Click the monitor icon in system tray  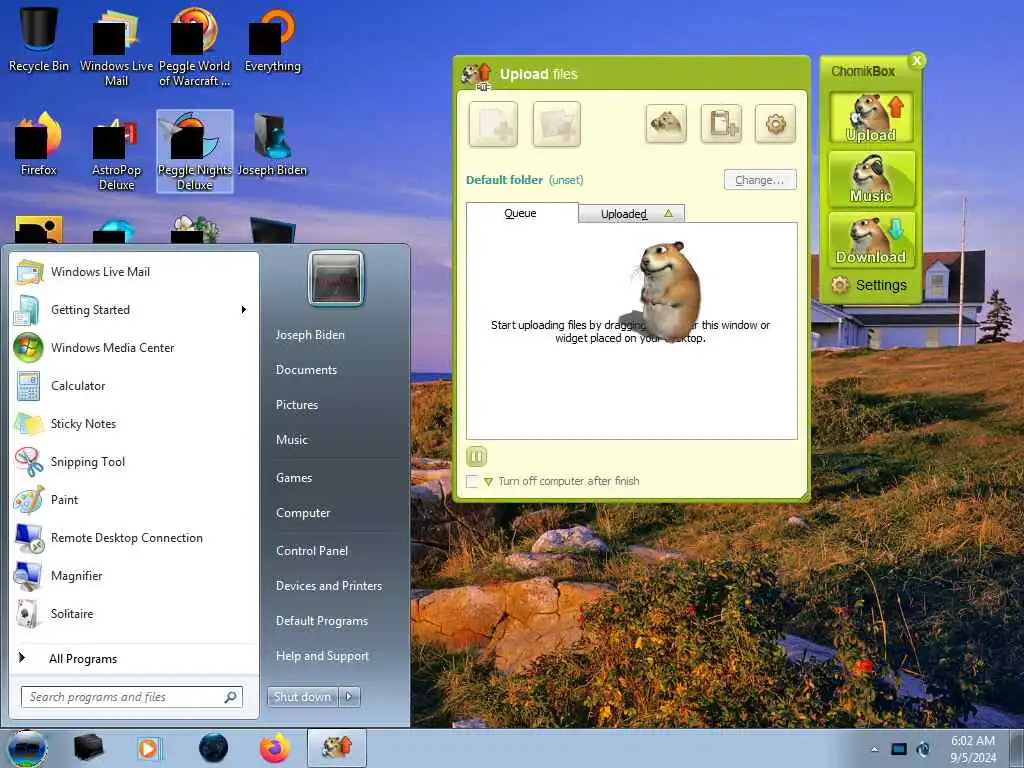click(x=899, y=749)
